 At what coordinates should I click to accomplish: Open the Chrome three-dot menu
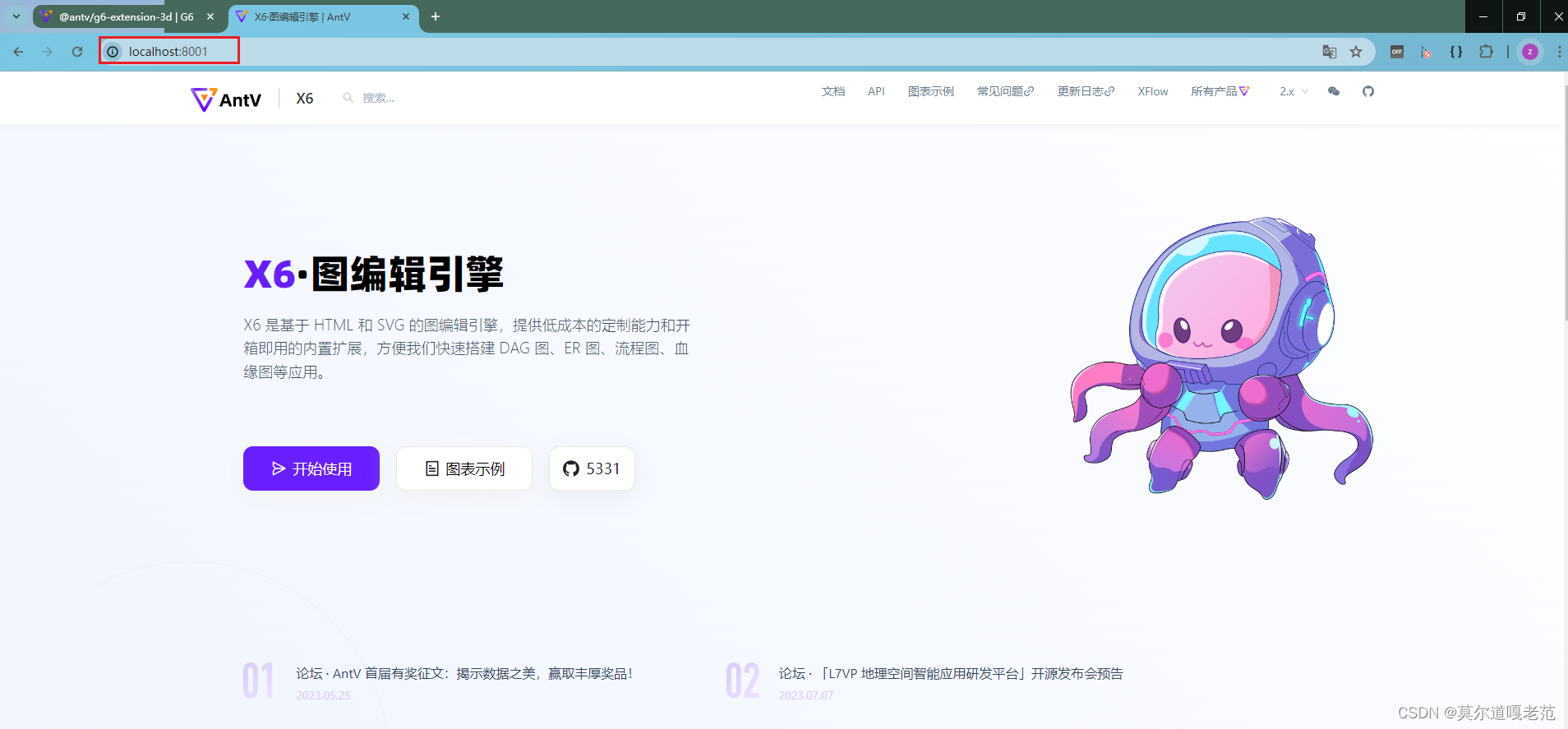(x=1559, y=52)
